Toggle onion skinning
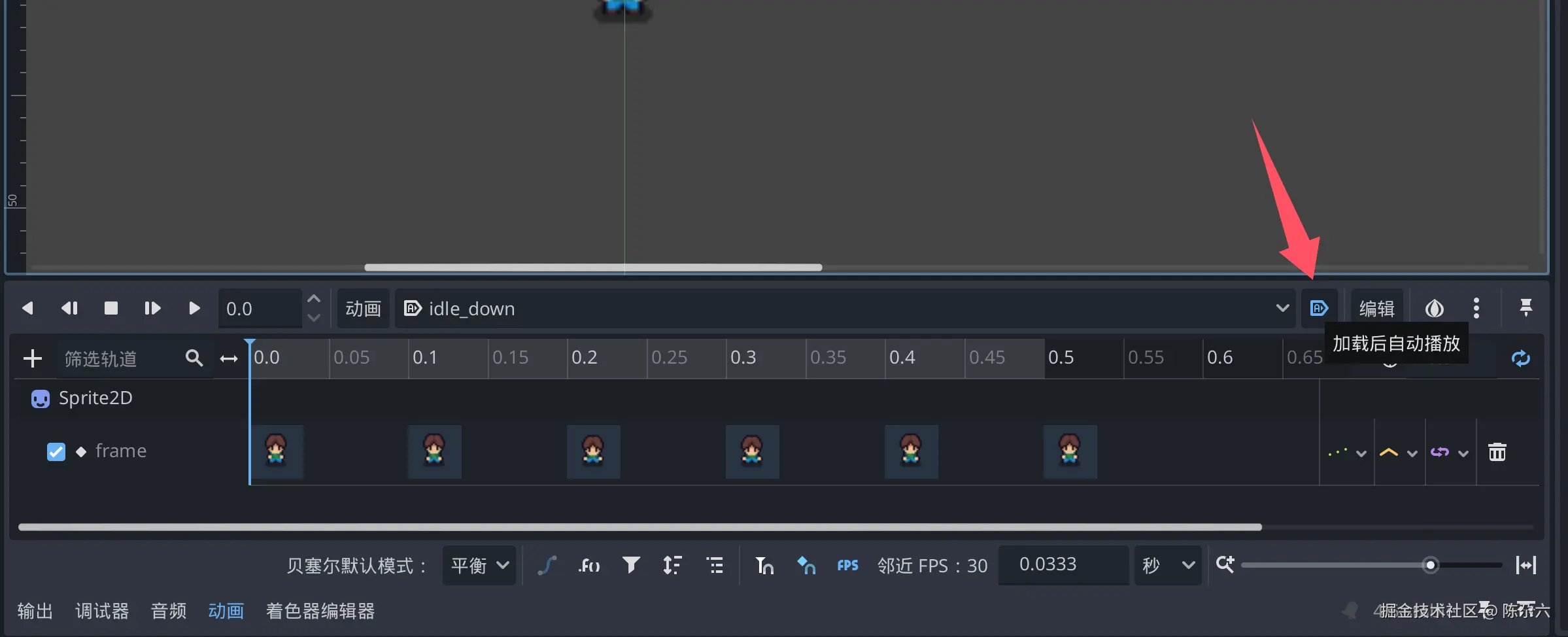 [x=1435, y=308]
